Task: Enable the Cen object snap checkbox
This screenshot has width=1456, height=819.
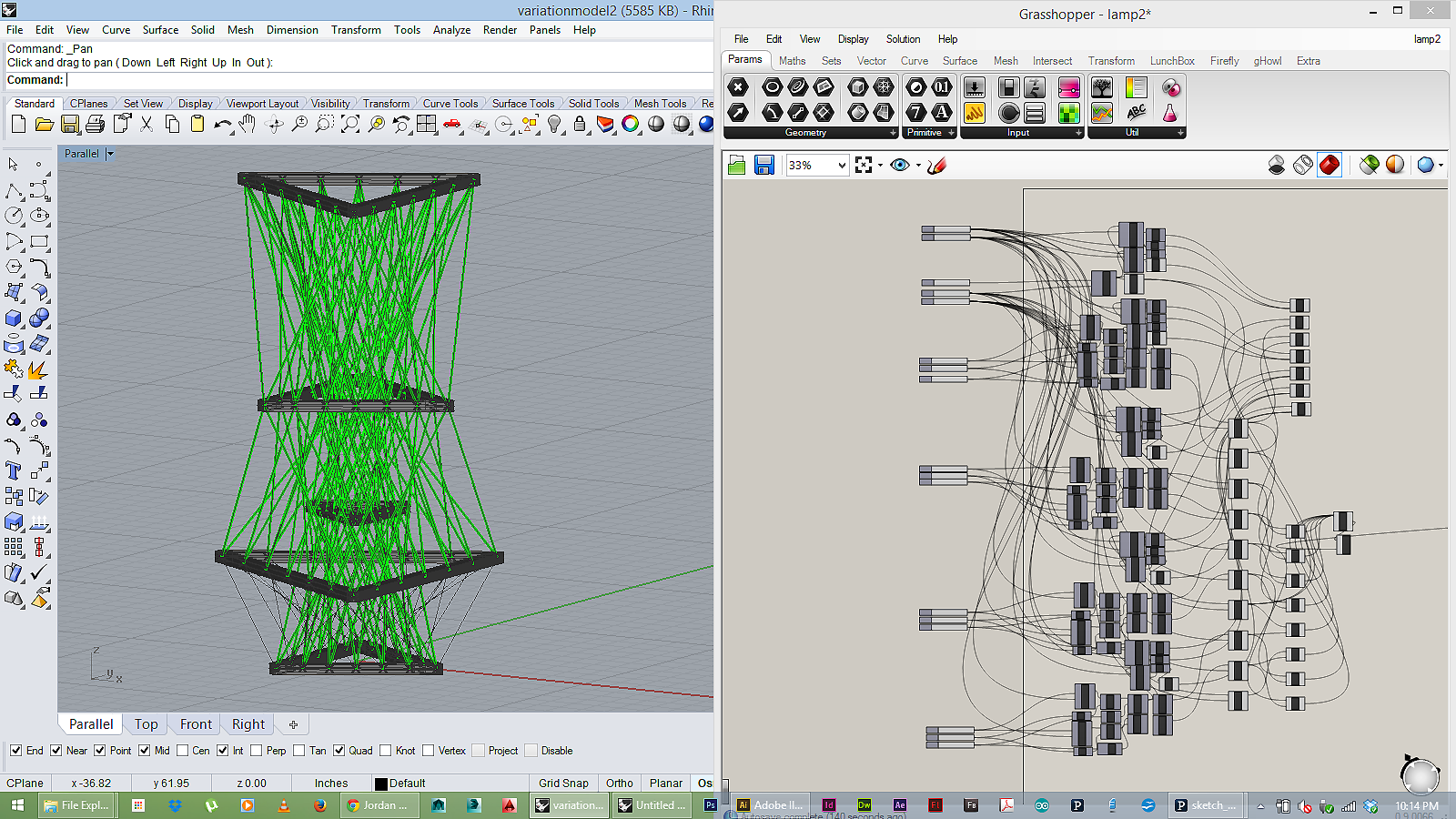Action: pos(183,751)
